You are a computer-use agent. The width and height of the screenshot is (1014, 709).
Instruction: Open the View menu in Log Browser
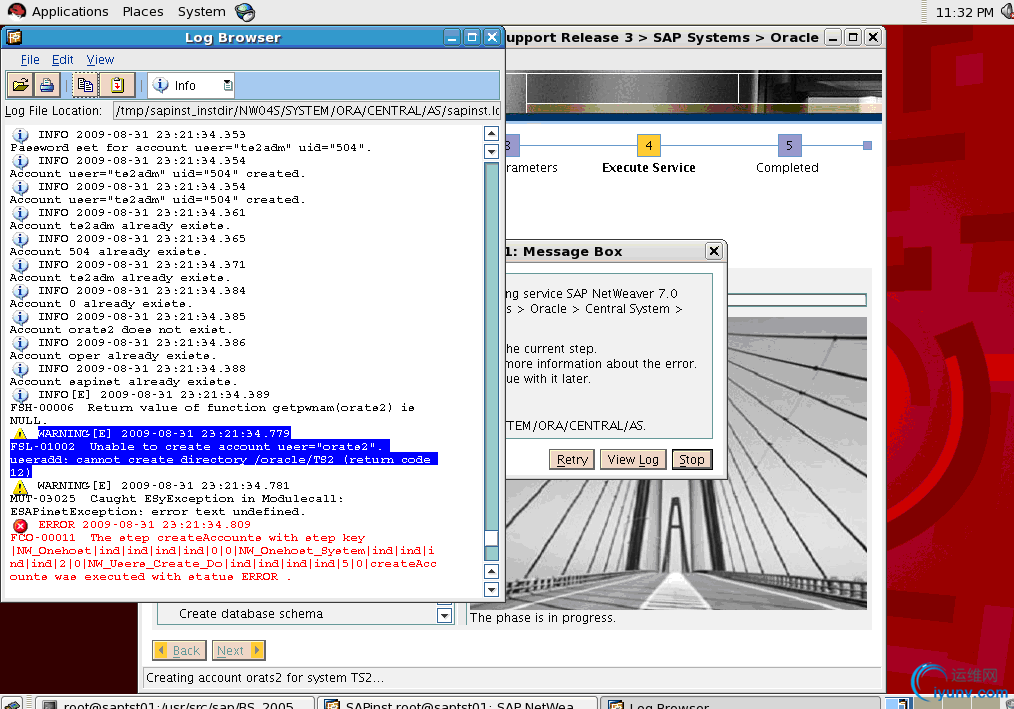[100, 60]
